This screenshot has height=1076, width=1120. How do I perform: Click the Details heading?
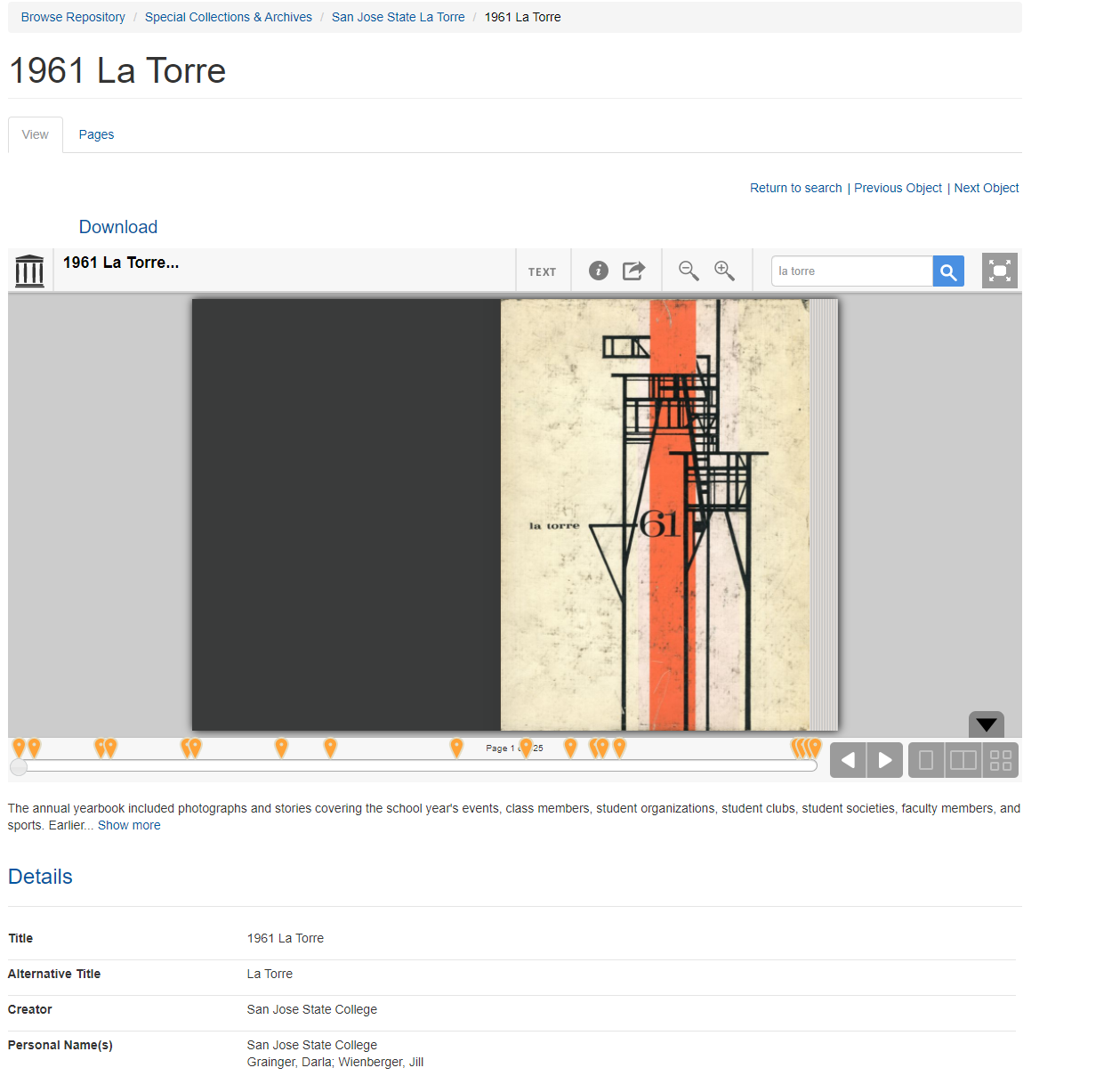[x=40, y=877]
